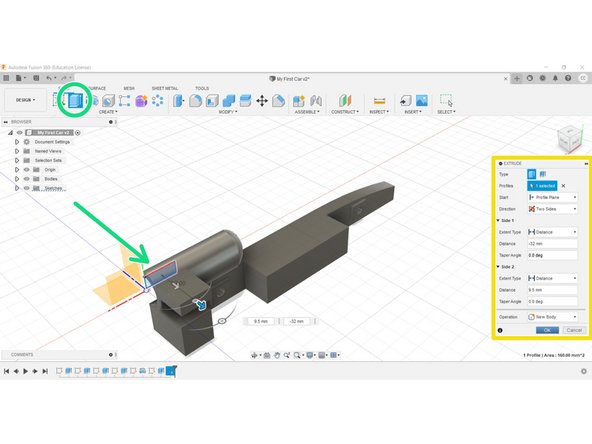The width and height of the screenshot is (592, 444).
Task: Activate My First Car component radio button
Action: [78, 133]
